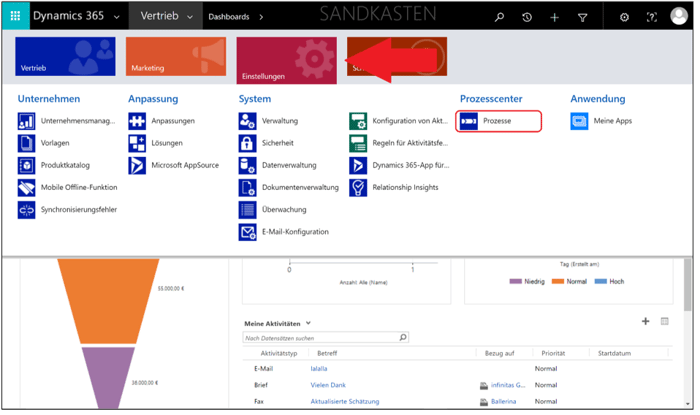This screenshot has width=700, height=415.
Task: Open the settings gear in the top bar
Action: (x=624, y=17)
